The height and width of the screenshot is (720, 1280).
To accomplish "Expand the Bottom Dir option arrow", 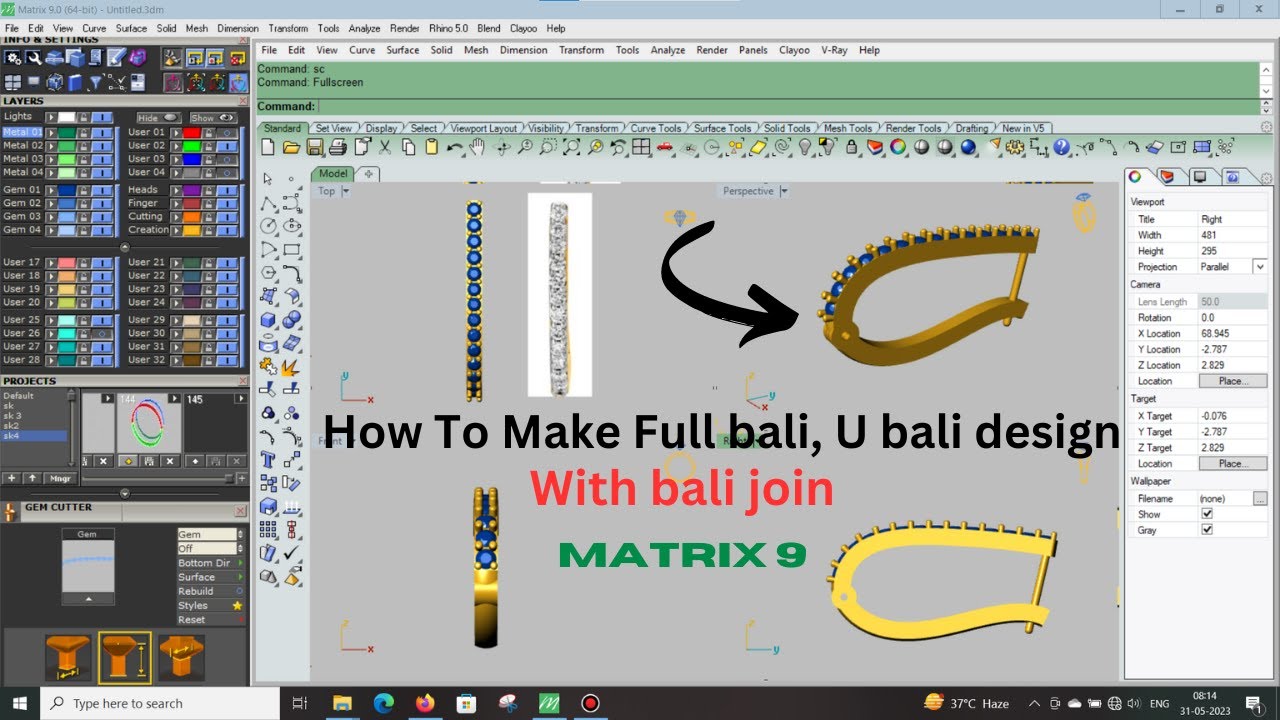I will pyautogui.click(x=240, y=563).
